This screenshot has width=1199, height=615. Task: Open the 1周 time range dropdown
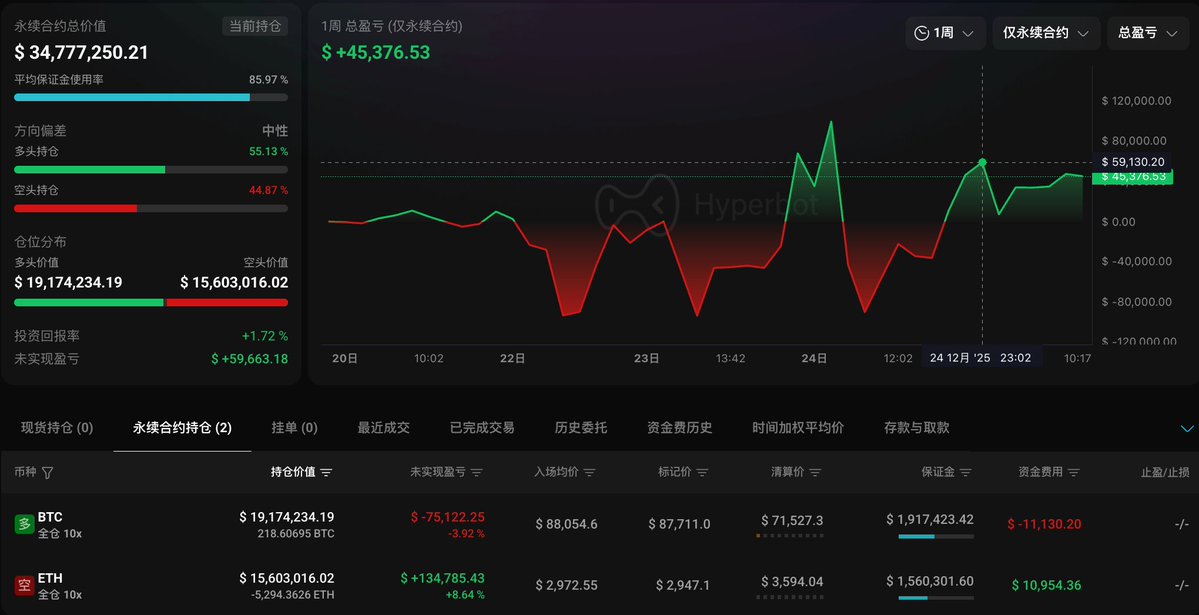click(x=945, y=33)
